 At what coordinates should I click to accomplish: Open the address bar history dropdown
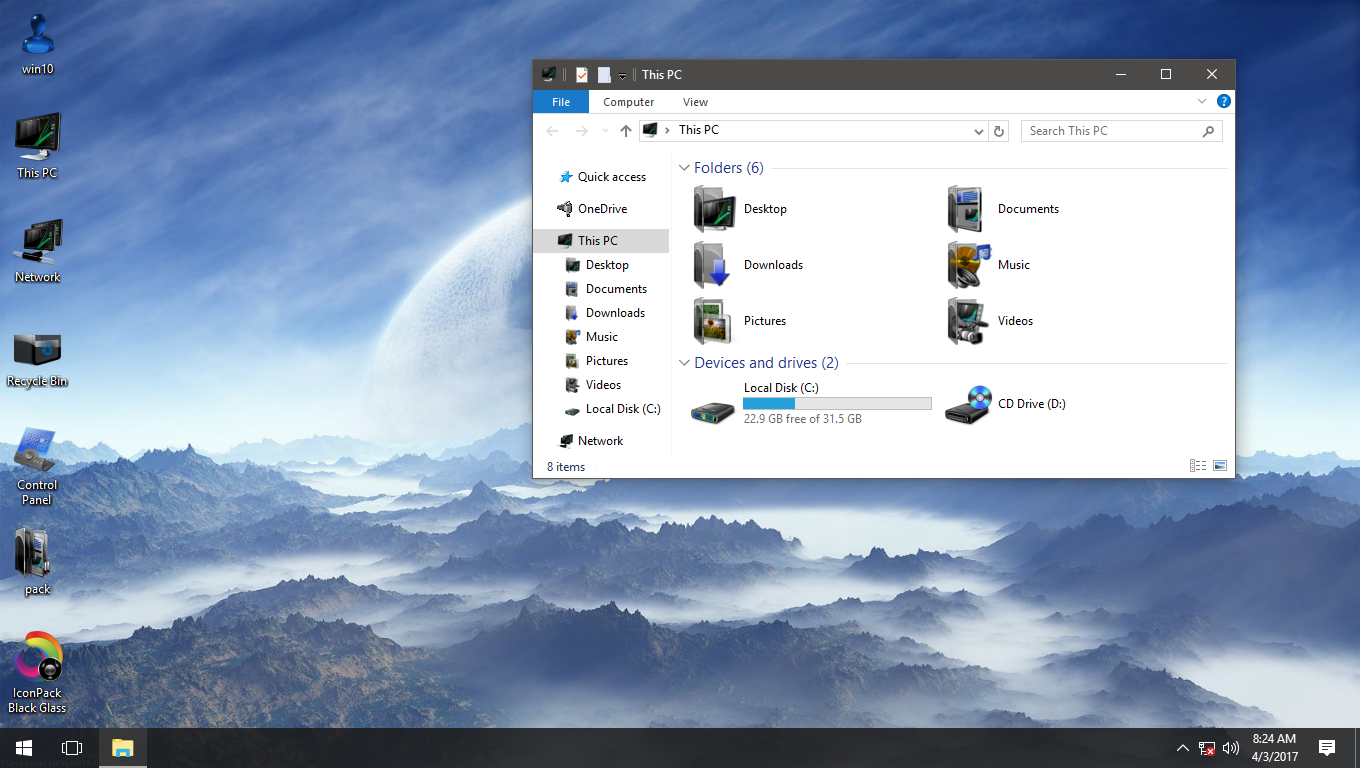click(x=979, y=131)
